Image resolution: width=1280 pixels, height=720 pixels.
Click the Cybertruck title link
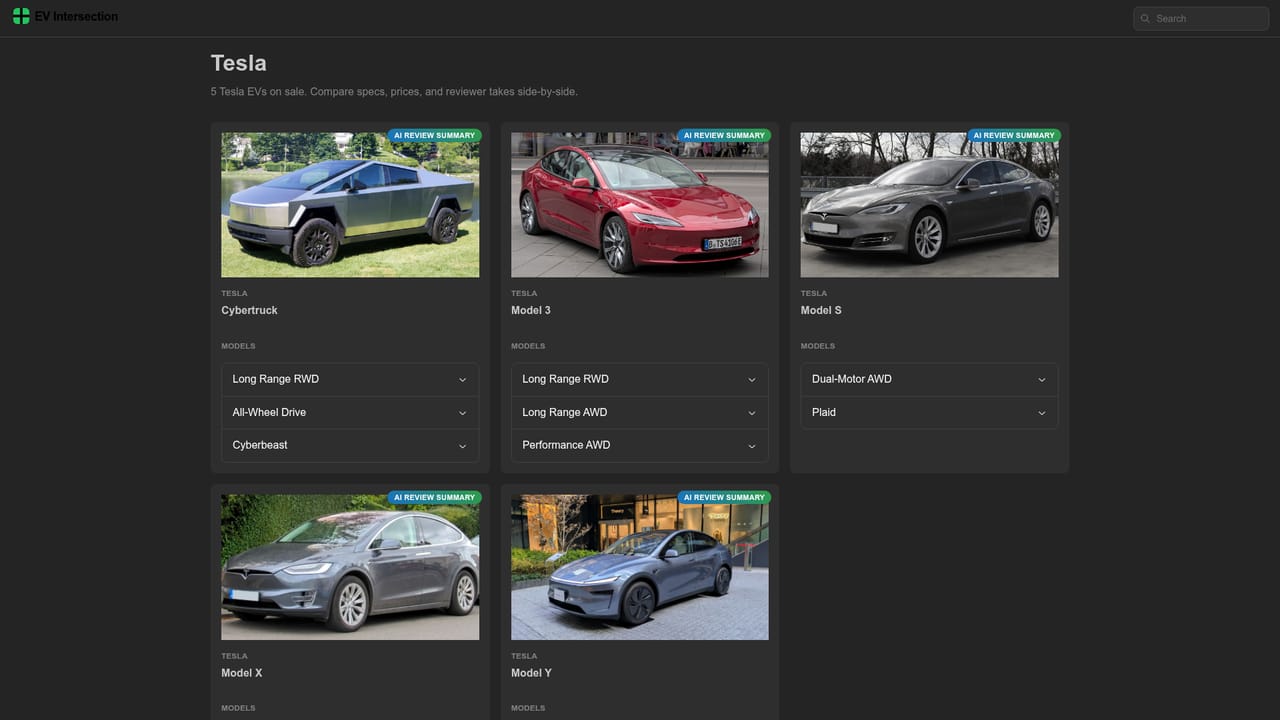click(x=249, y=310)
